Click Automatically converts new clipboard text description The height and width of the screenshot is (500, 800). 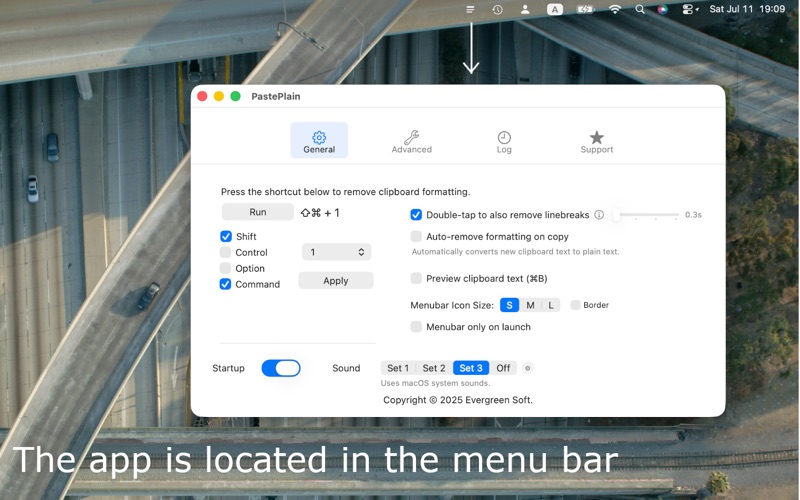pyautogui.click(x=515, y=252)
